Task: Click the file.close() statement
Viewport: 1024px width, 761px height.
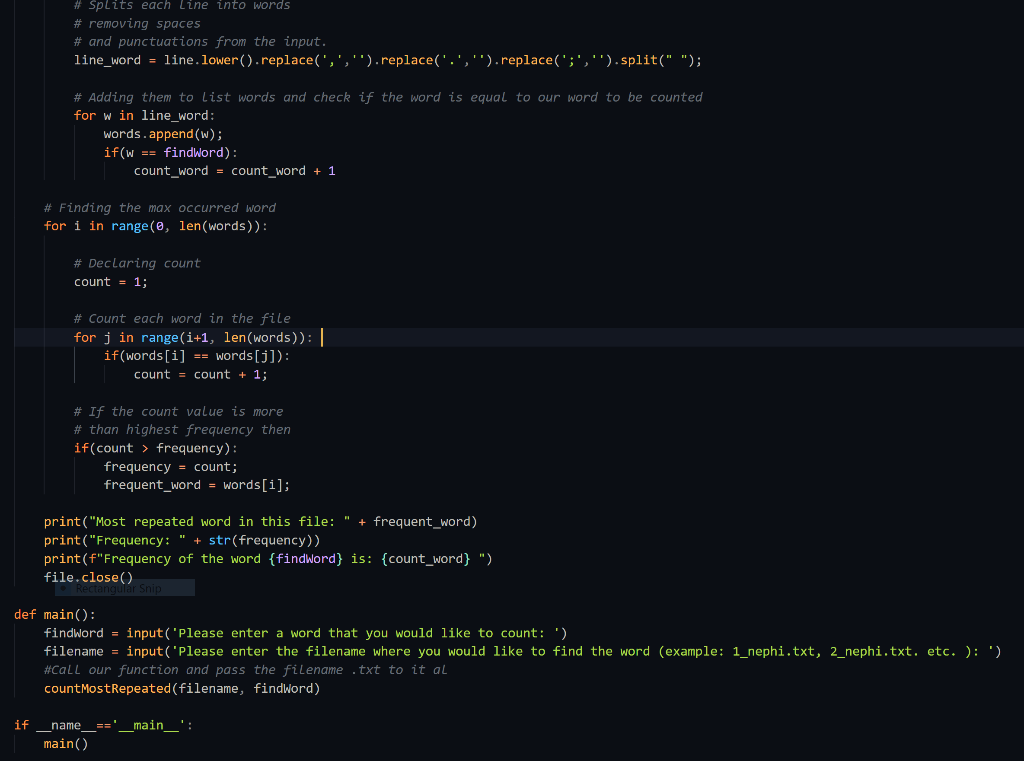Action: point(88,577)
